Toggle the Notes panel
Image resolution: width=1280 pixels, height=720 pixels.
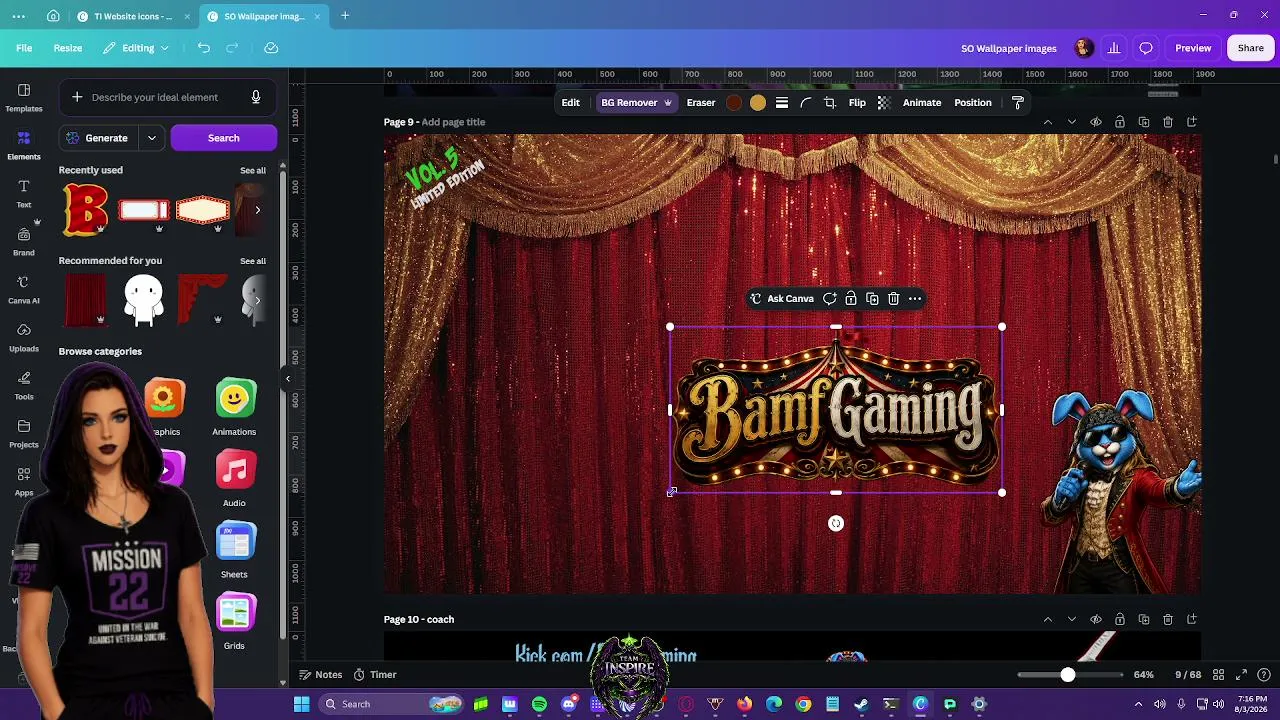click(x=321, y=675)
